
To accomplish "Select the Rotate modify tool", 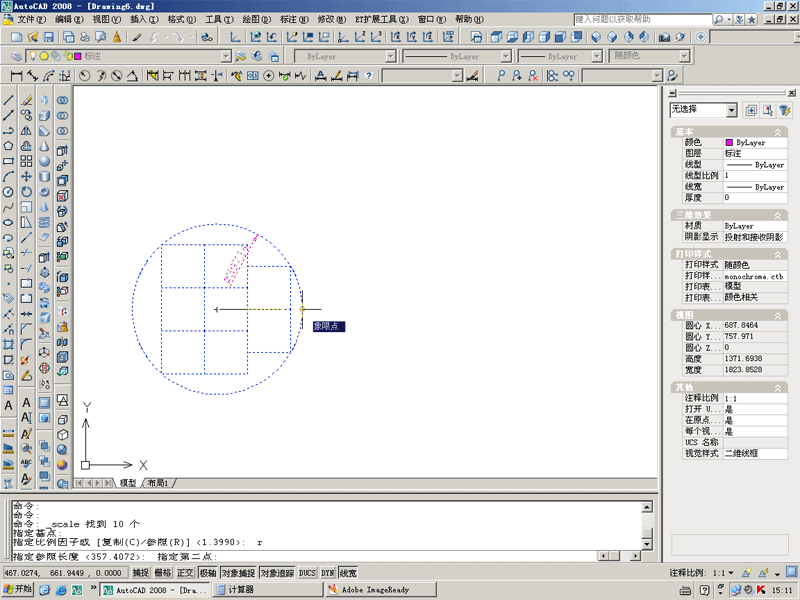I will tap(27, 192).
